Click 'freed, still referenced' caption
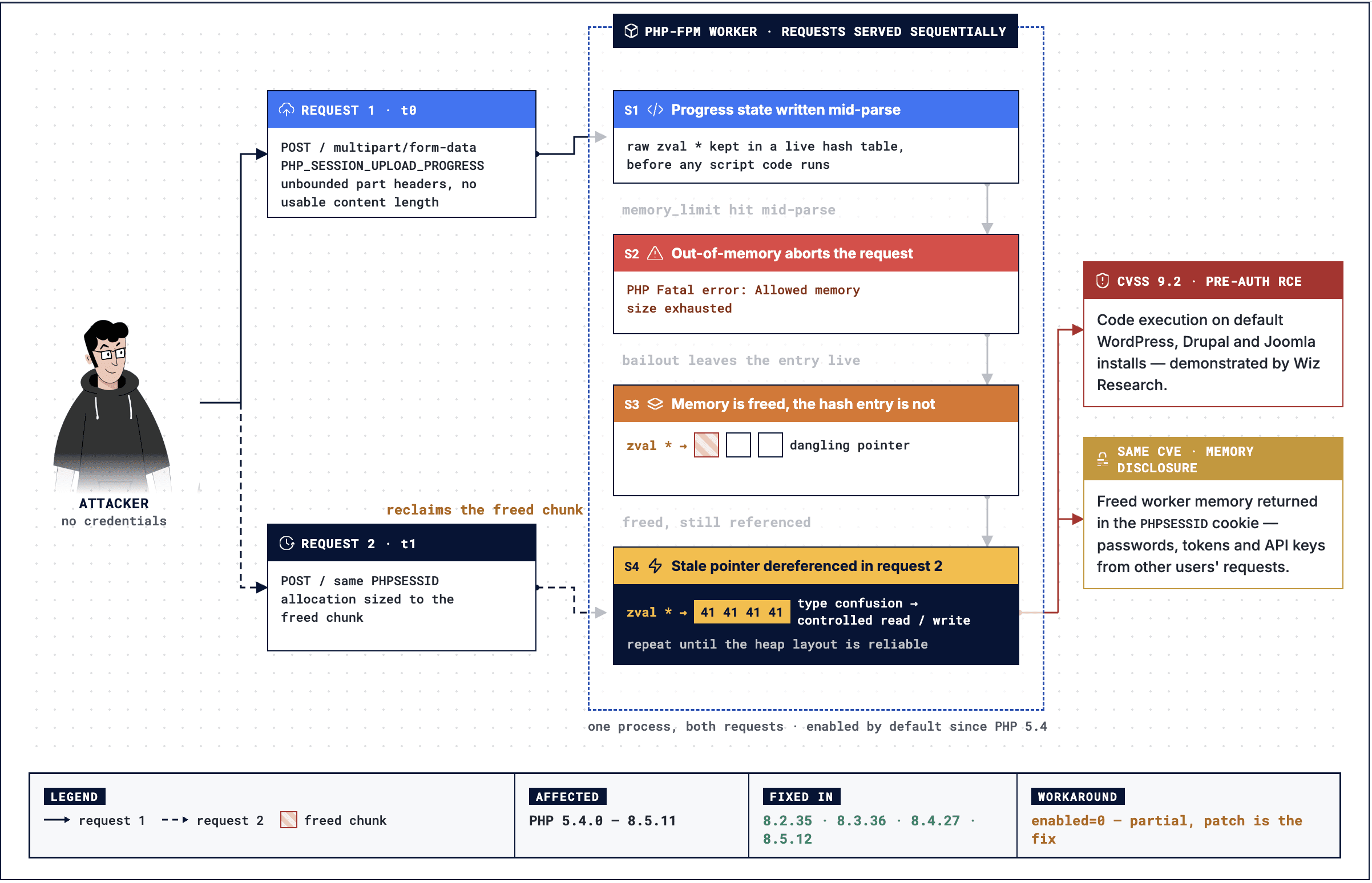Image resolution: width=1372 pixels, height=883 pixels. [x=717, y=523]
